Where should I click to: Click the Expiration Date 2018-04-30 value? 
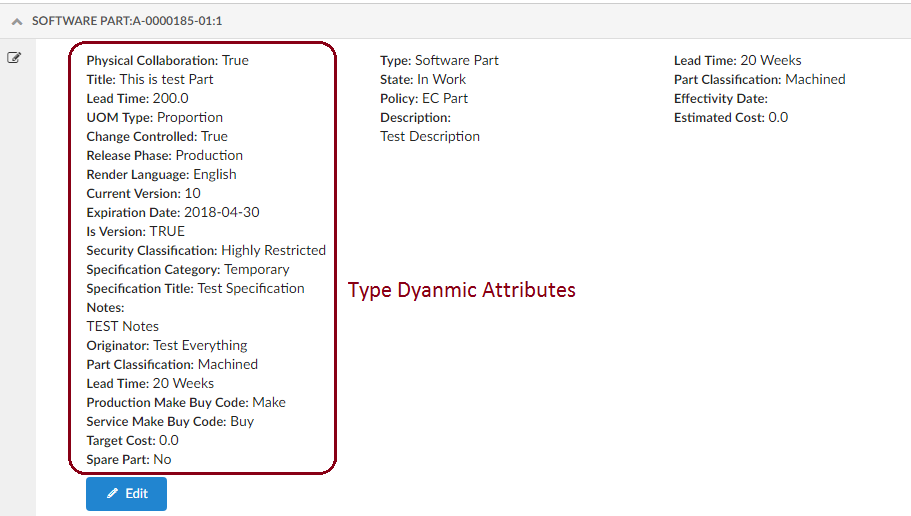point(221,212)
